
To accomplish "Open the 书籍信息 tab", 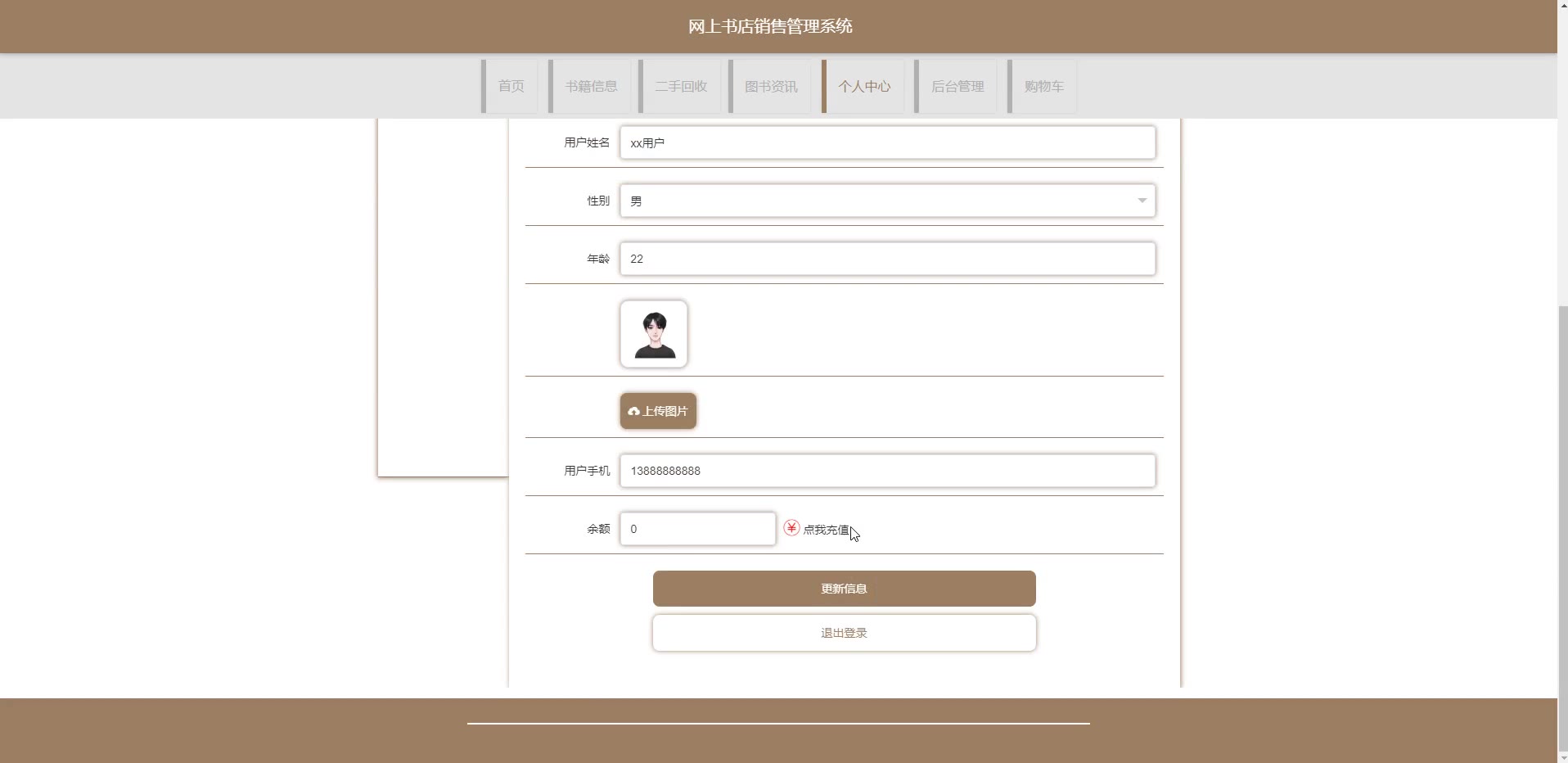I will 591,86.
